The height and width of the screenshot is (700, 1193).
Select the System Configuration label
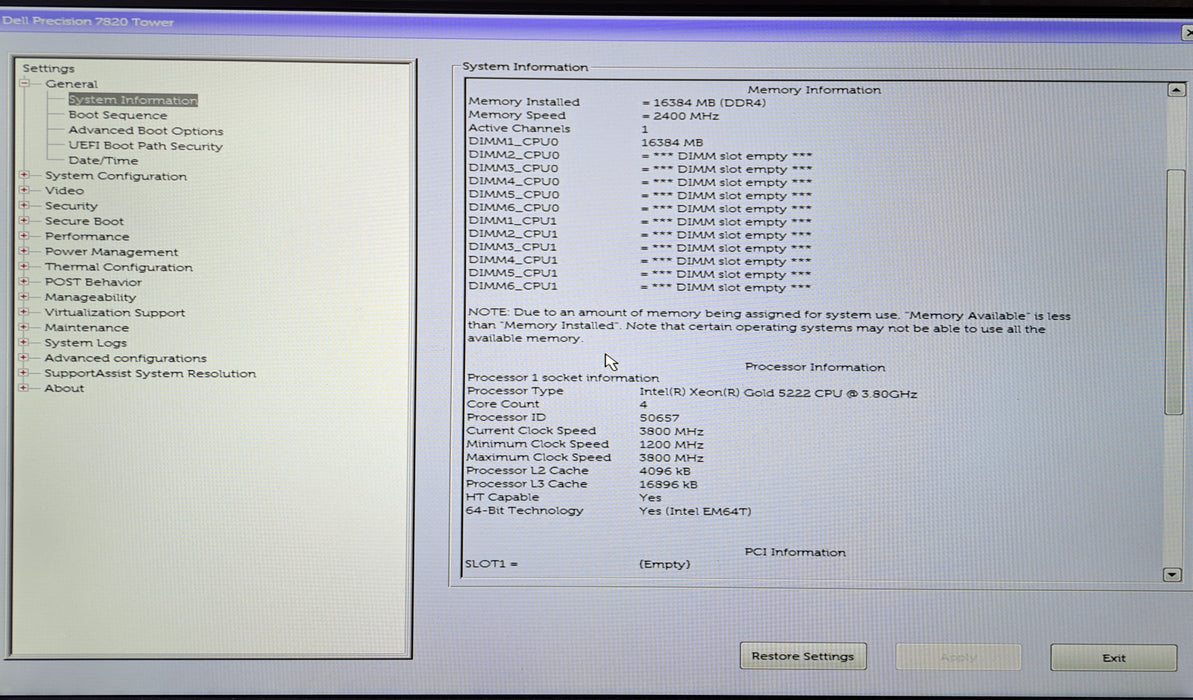coord(116,176)
